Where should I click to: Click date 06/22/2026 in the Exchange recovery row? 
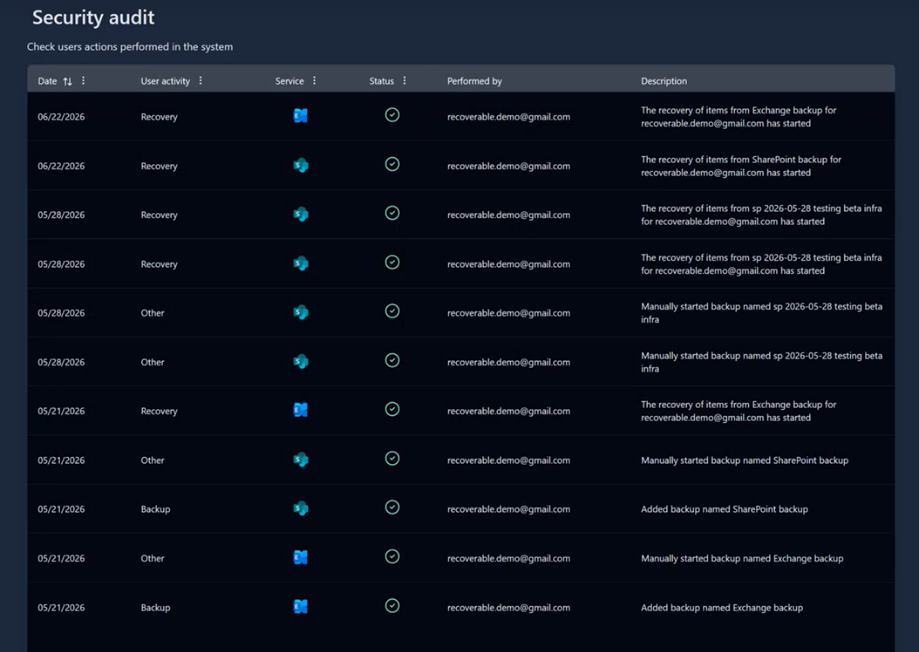pos(61,117)
